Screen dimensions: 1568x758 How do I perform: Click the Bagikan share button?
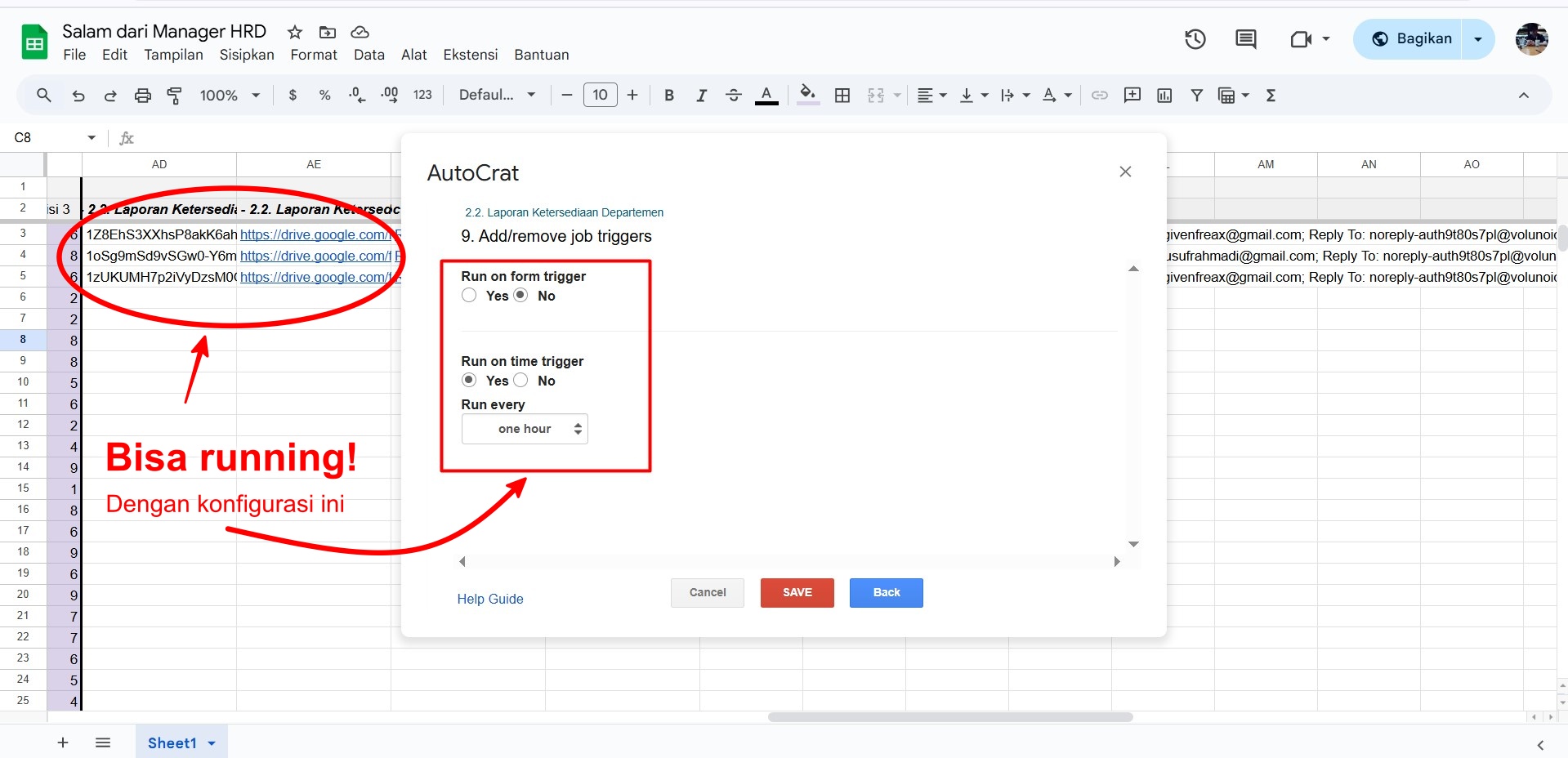(1409, 38)
